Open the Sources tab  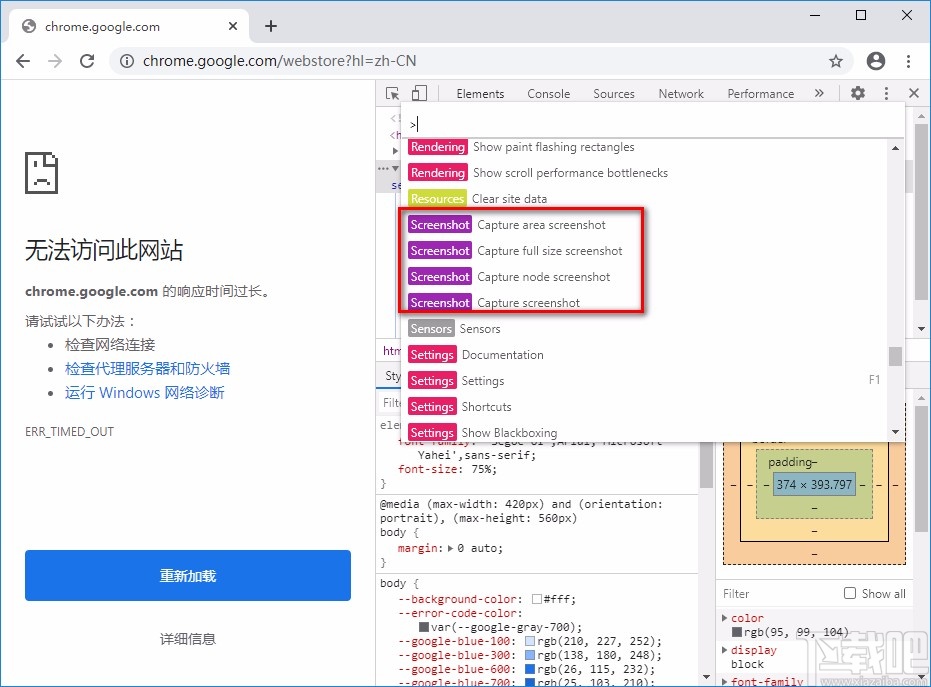click(x=614, y=94)
